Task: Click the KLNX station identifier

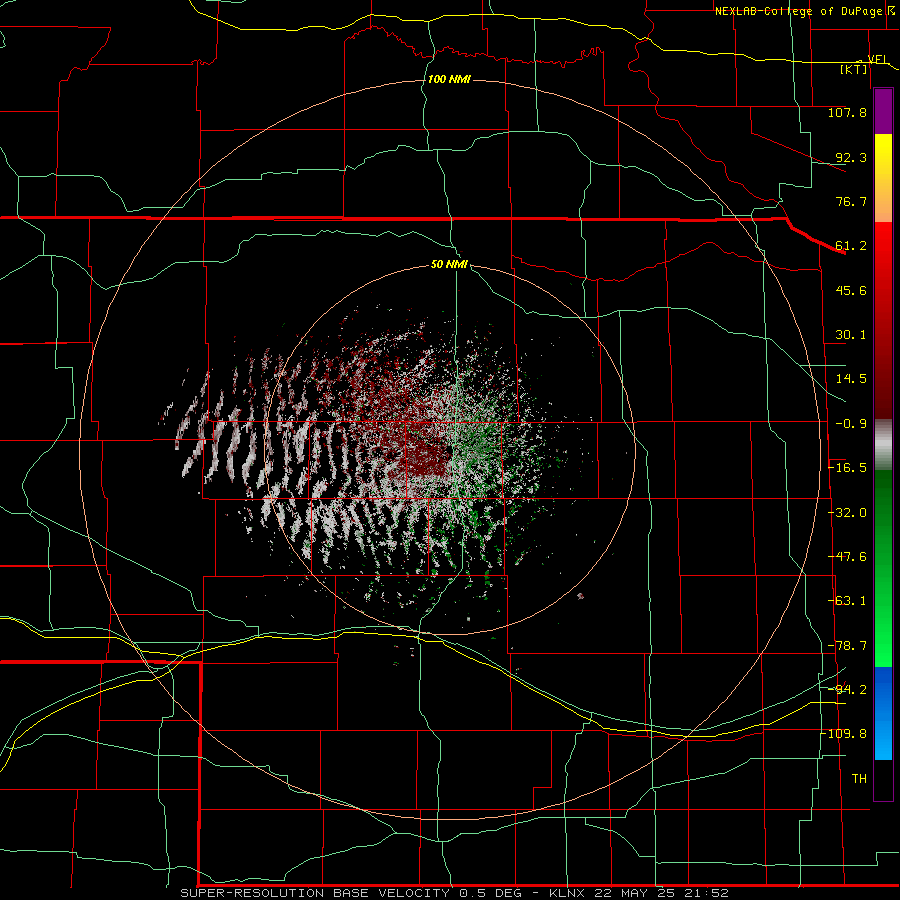Action: point(569,893)
